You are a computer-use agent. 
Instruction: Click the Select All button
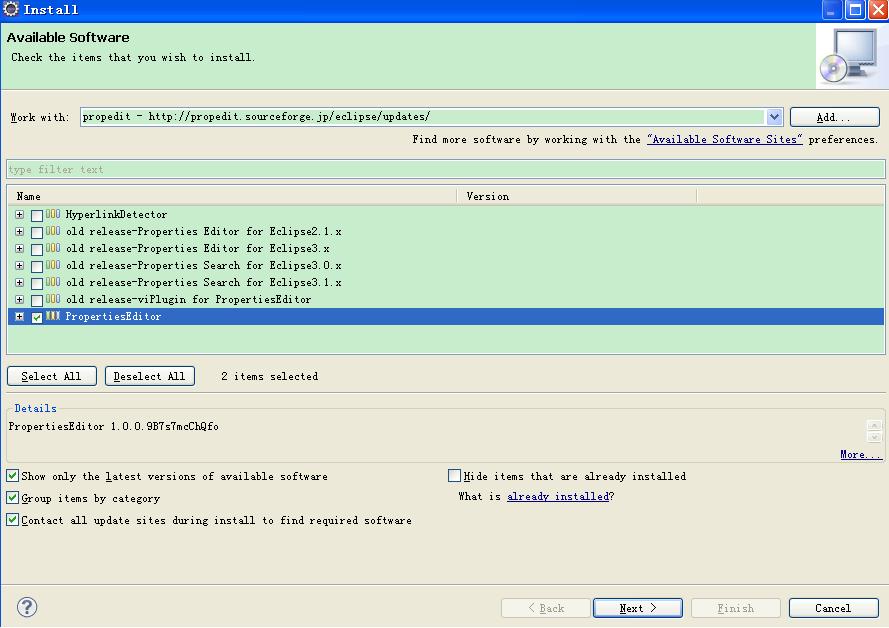52,376
